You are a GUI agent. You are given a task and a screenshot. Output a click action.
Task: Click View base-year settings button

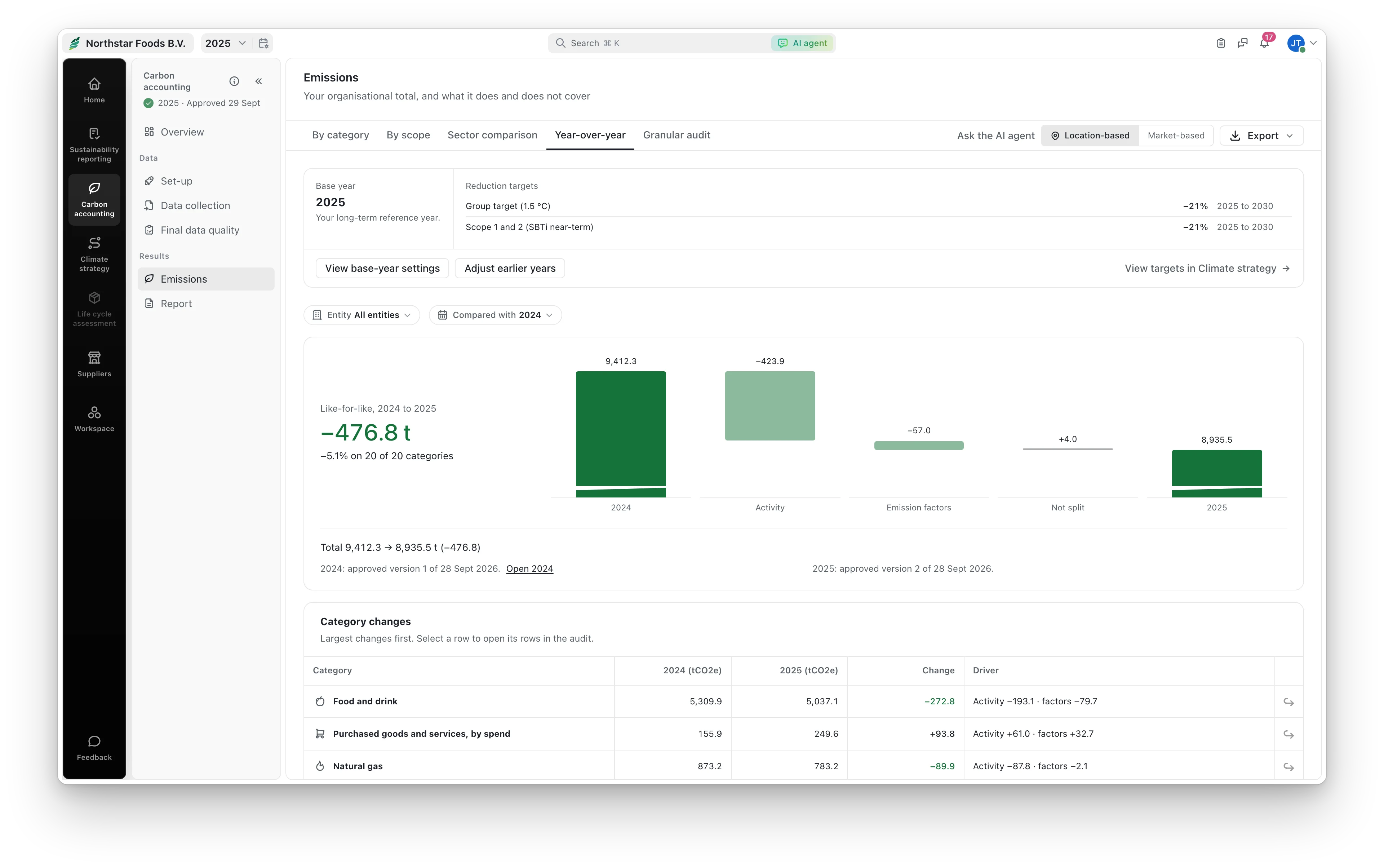pos(382,268)
